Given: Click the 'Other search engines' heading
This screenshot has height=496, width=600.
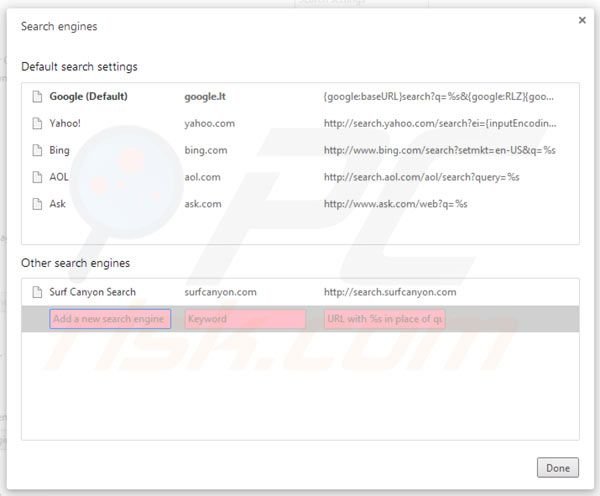Looking at the screenshot, I should point(75,263).
